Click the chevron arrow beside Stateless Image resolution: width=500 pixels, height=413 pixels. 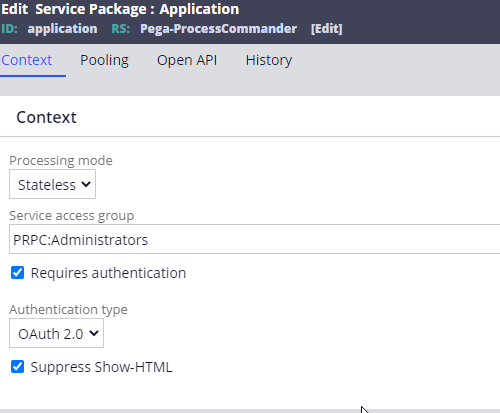[86, 184]
